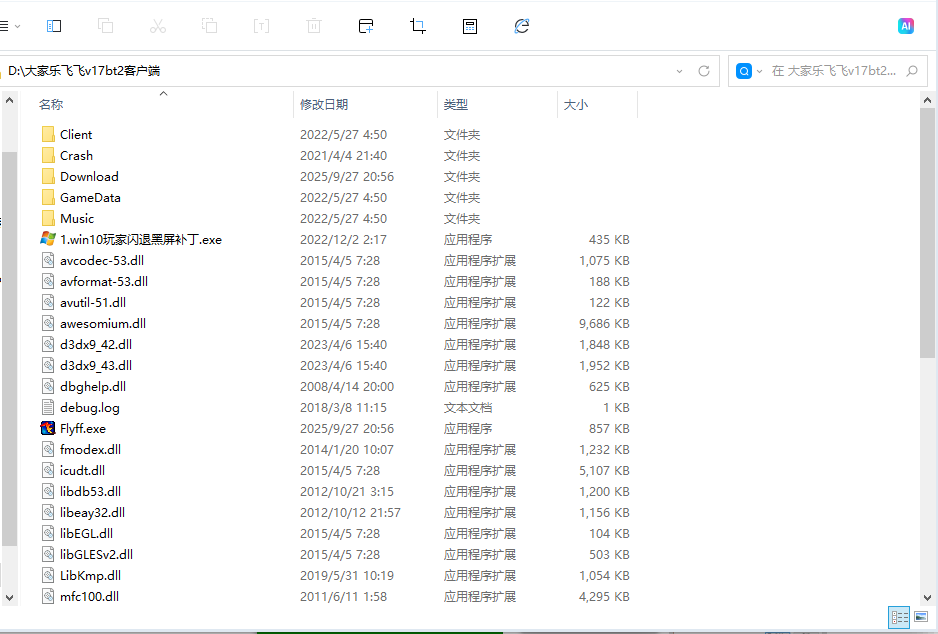Click the calculator-style toolbar icon

pyautogui.click(x=469, y=26)
